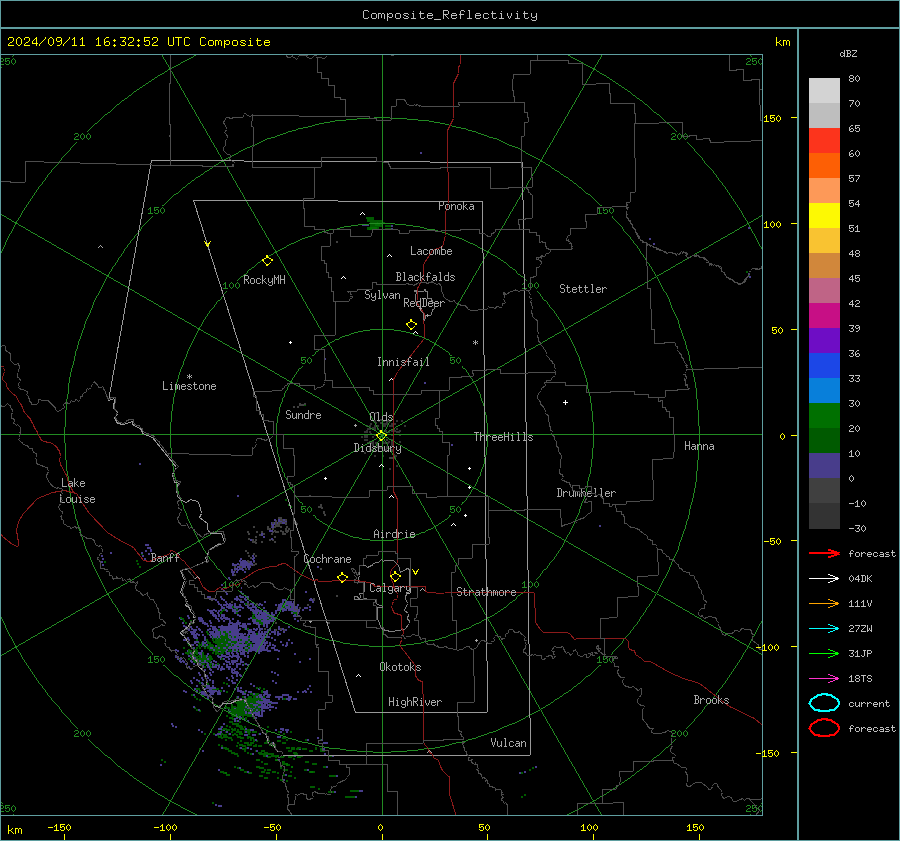This screenshot has width=900, height=841.
Task: Click the asterisk marker east of Innisfail
Action: coord(475,343)
